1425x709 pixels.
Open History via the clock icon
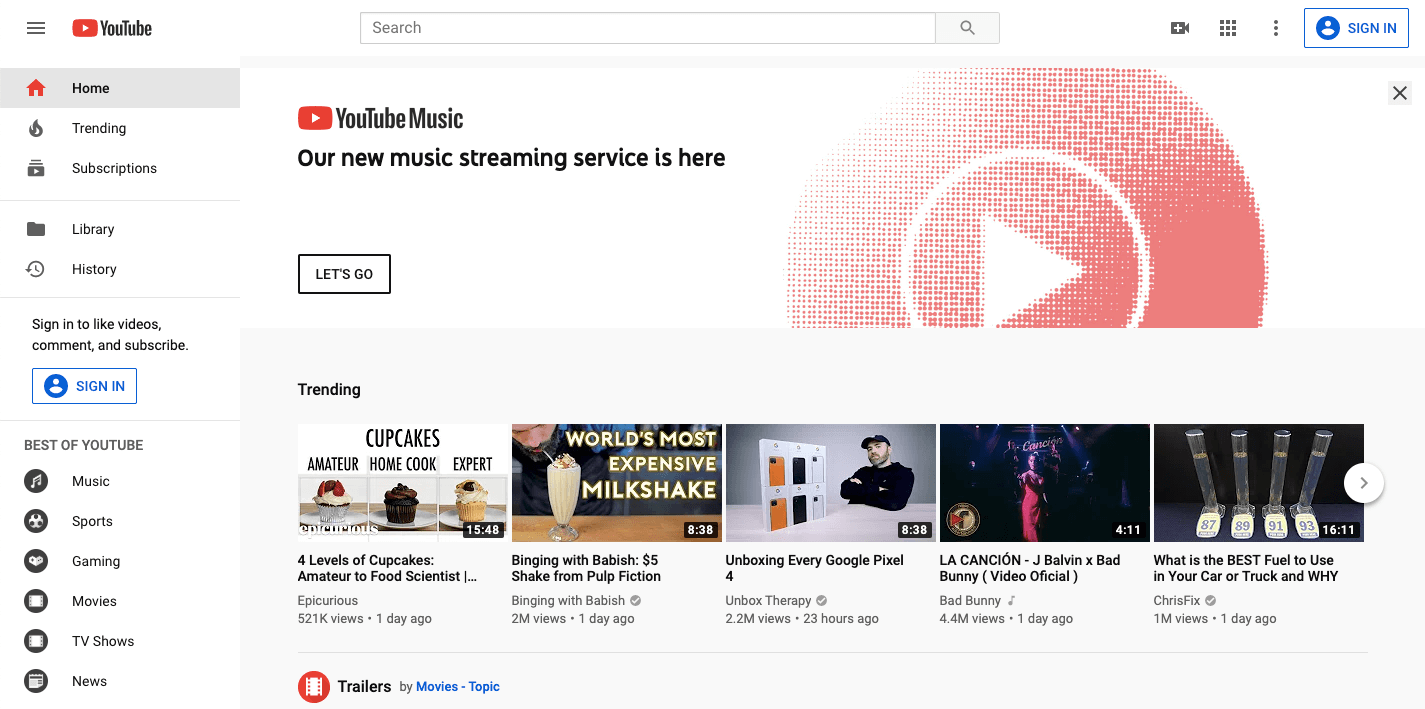36,269
